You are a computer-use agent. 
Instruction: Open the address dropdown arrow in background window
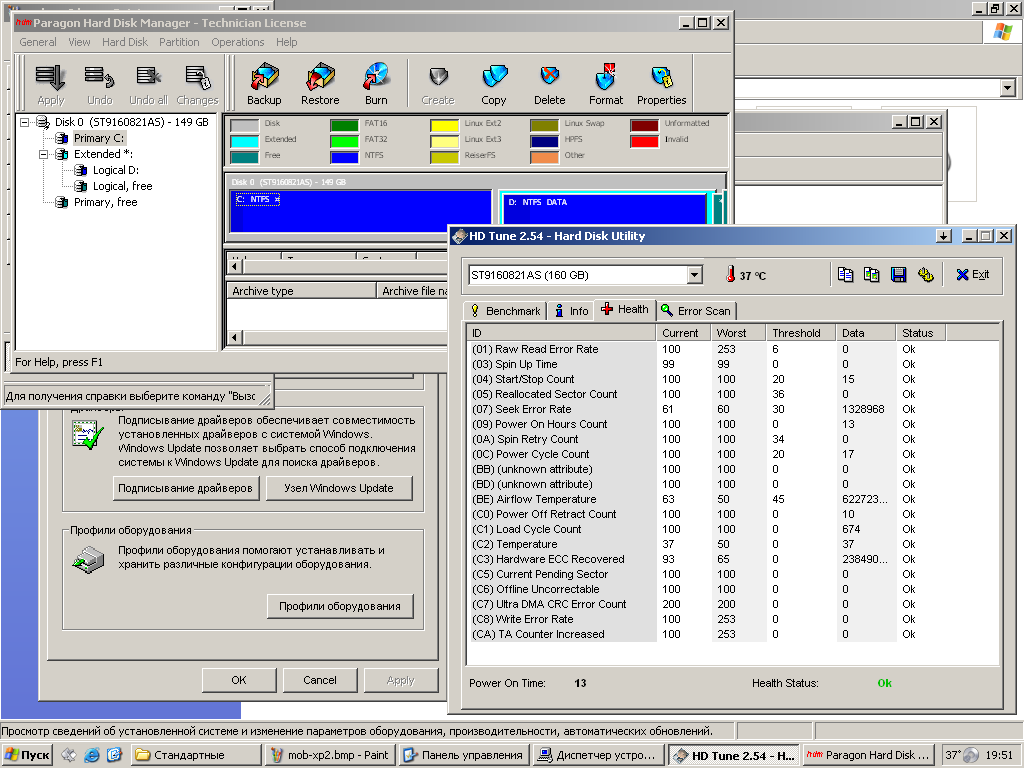[x=1008, y=87]
